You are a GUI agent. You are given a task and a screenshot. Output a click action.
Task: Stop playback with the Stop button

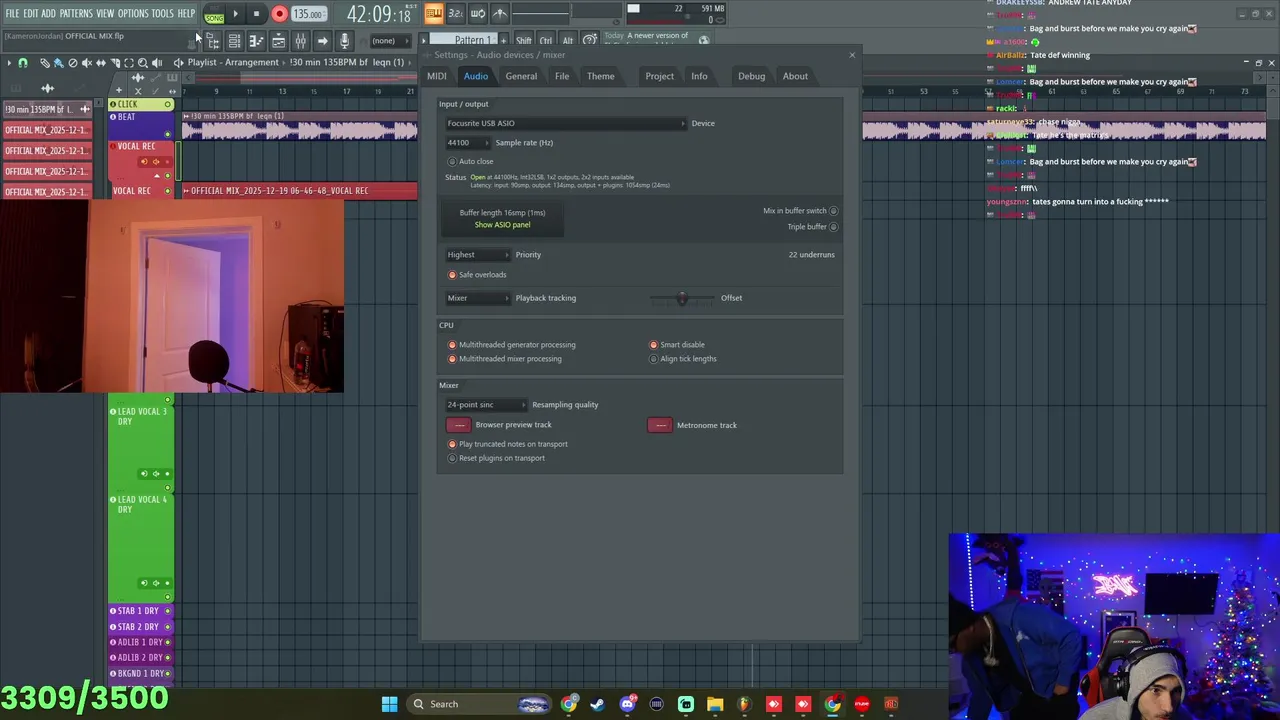(x=256, y=14)
